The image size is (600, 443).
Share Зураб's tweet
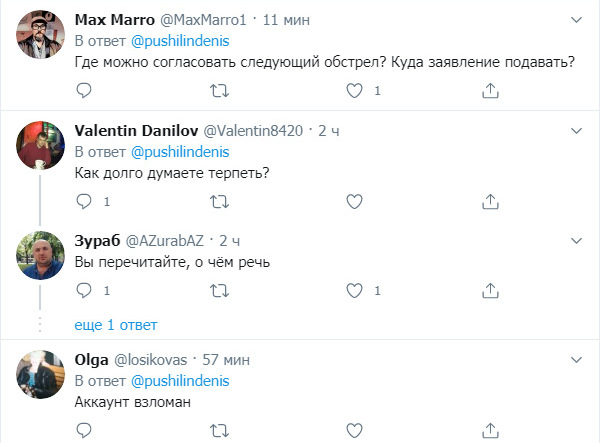coord(490,291)
